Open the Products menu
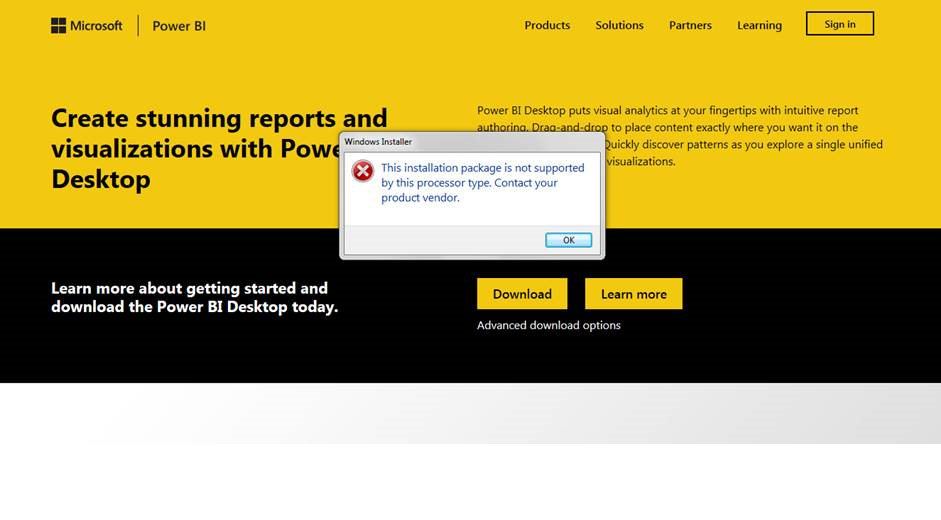 [547, 25]
